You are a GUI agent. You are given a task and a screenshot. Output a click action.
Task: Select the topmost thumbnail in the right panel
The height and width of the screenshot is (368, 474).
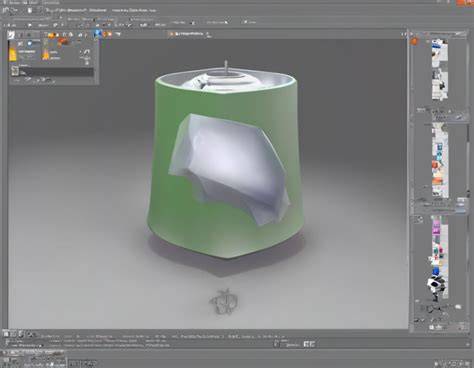[440, 53]
